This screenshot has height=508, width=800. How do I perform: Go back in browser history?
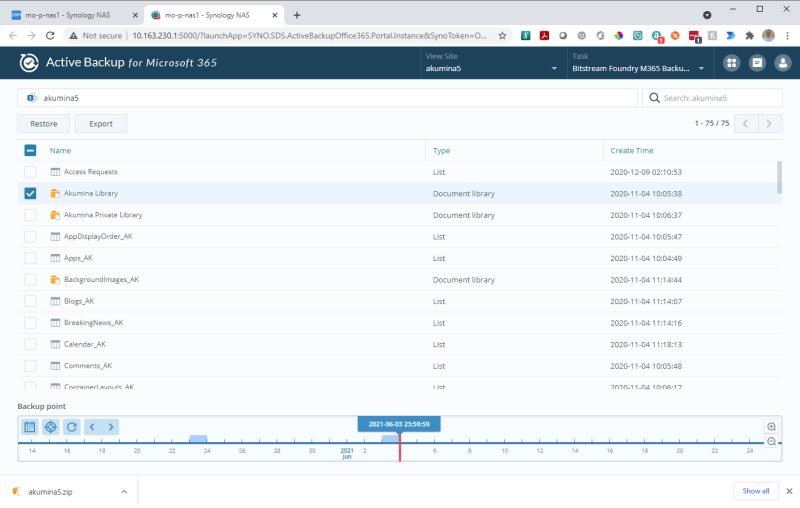[x=13, y=36]
